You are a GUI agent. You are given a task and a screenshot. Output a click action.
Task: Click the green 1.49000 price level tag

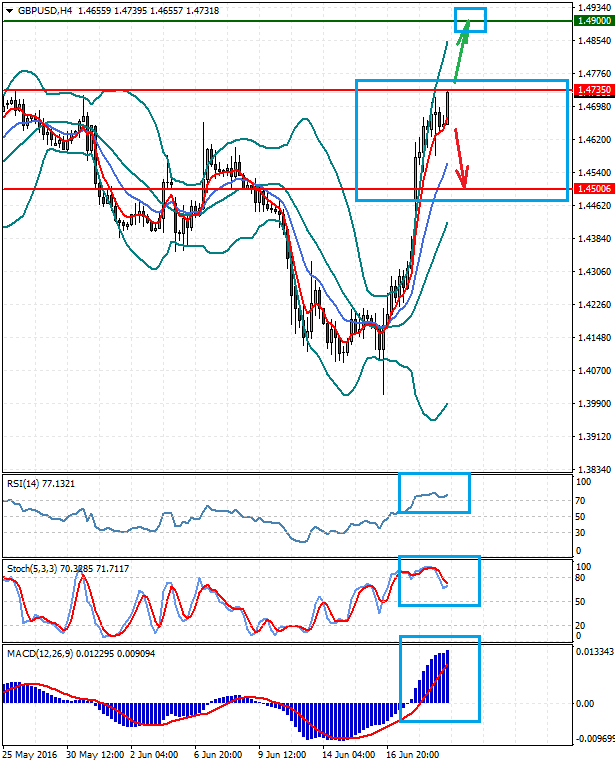pyautogui.click(x=594, y=20)
